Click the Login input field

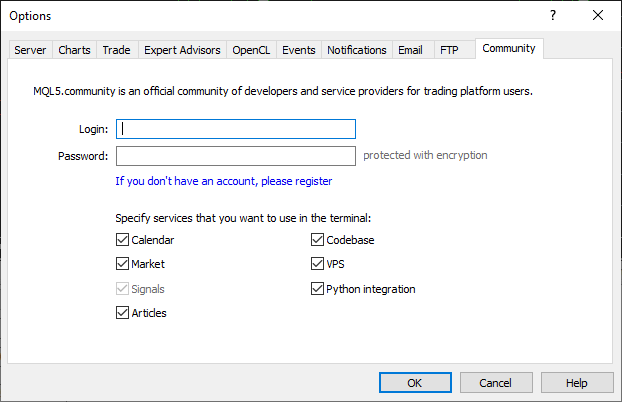coord(236,129)
